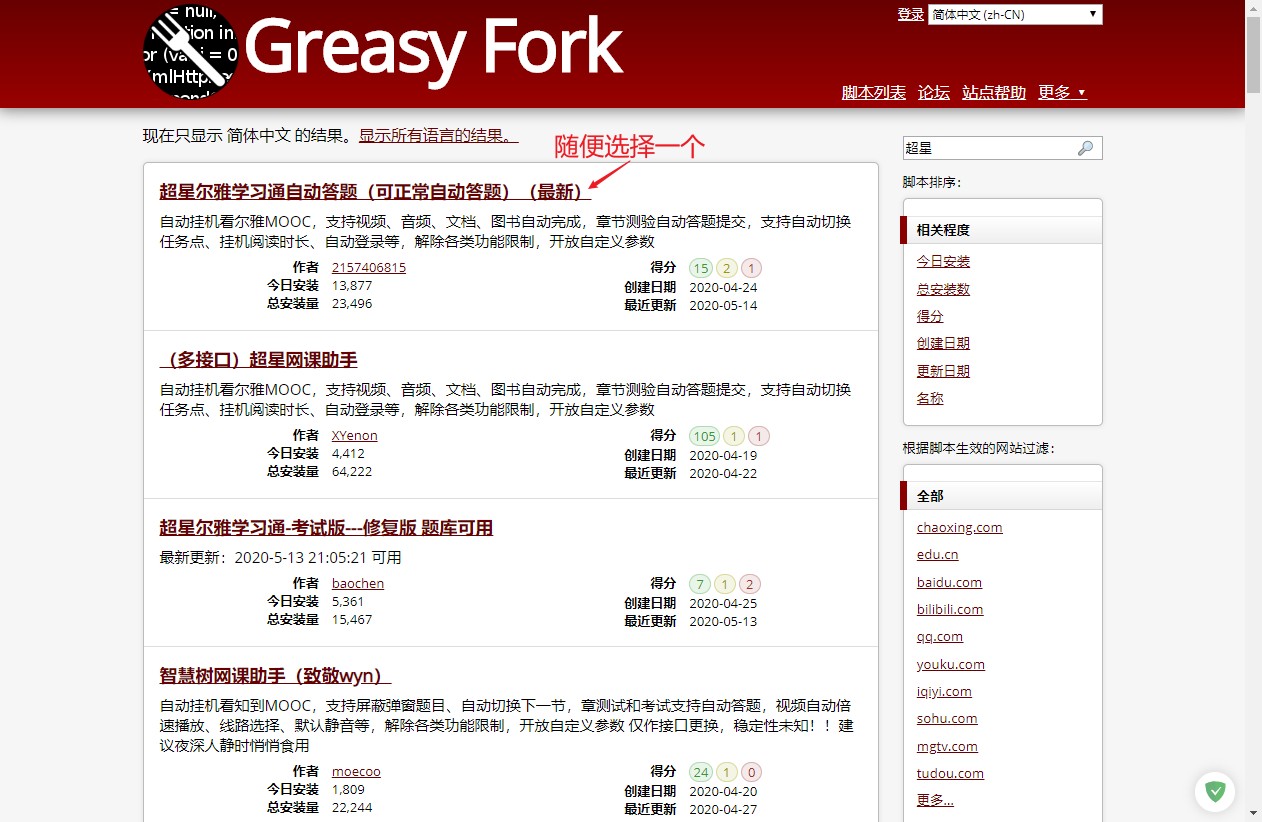Filter by sohu.com
The width and height of the screenshot is (1262, 822).
tap(947, 718)
